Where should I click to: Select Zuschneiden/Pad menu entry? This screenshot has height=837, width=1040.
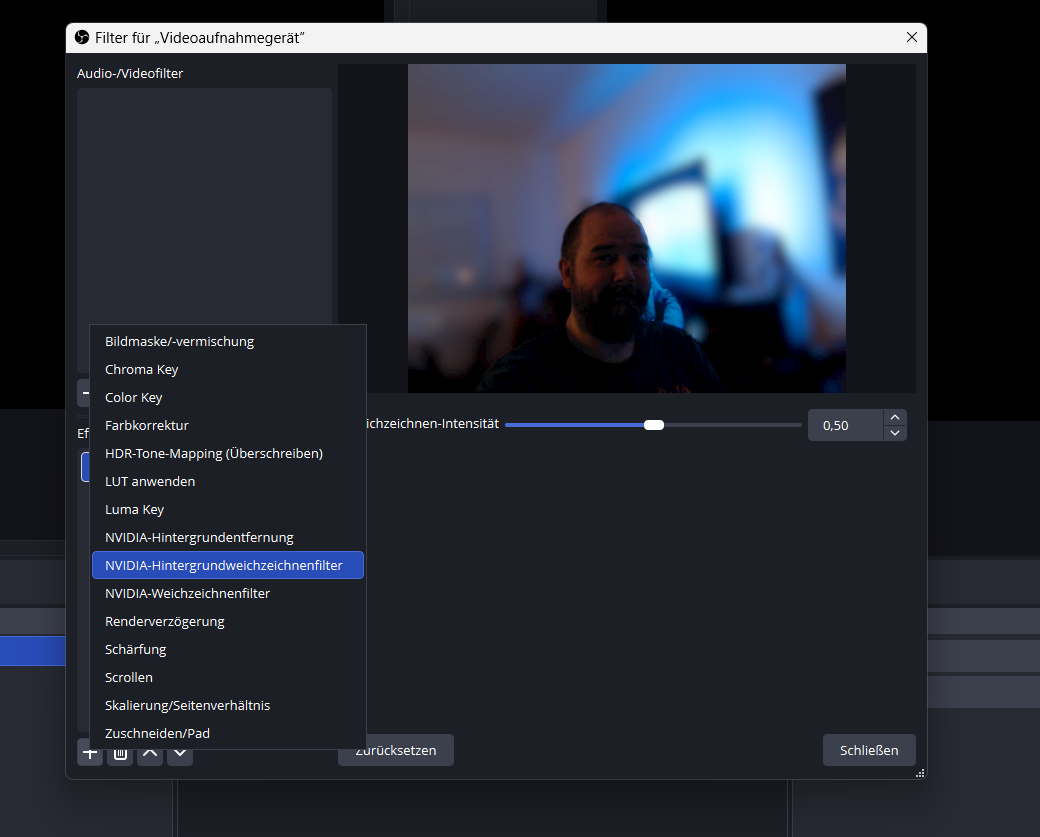(x=158, y=733)
